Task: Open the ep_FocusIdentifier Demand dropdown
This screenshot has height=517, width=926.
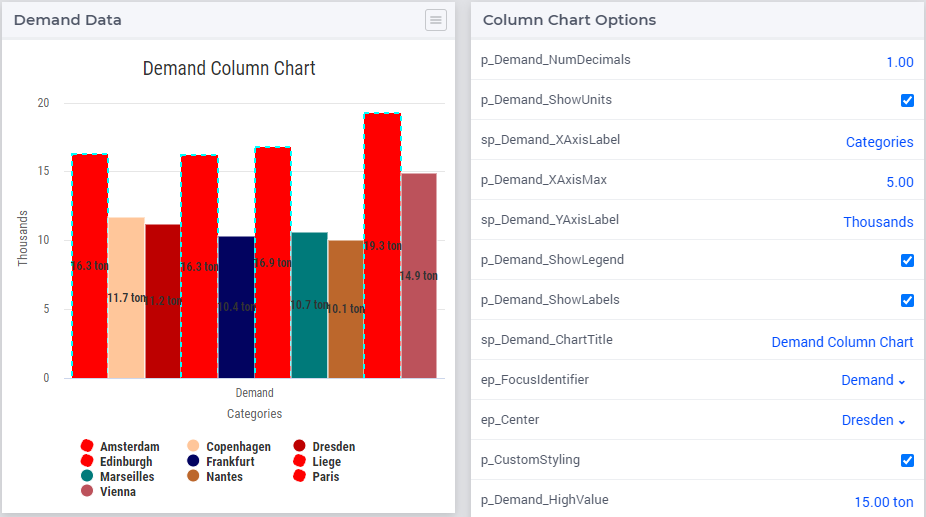Action: 873,381
